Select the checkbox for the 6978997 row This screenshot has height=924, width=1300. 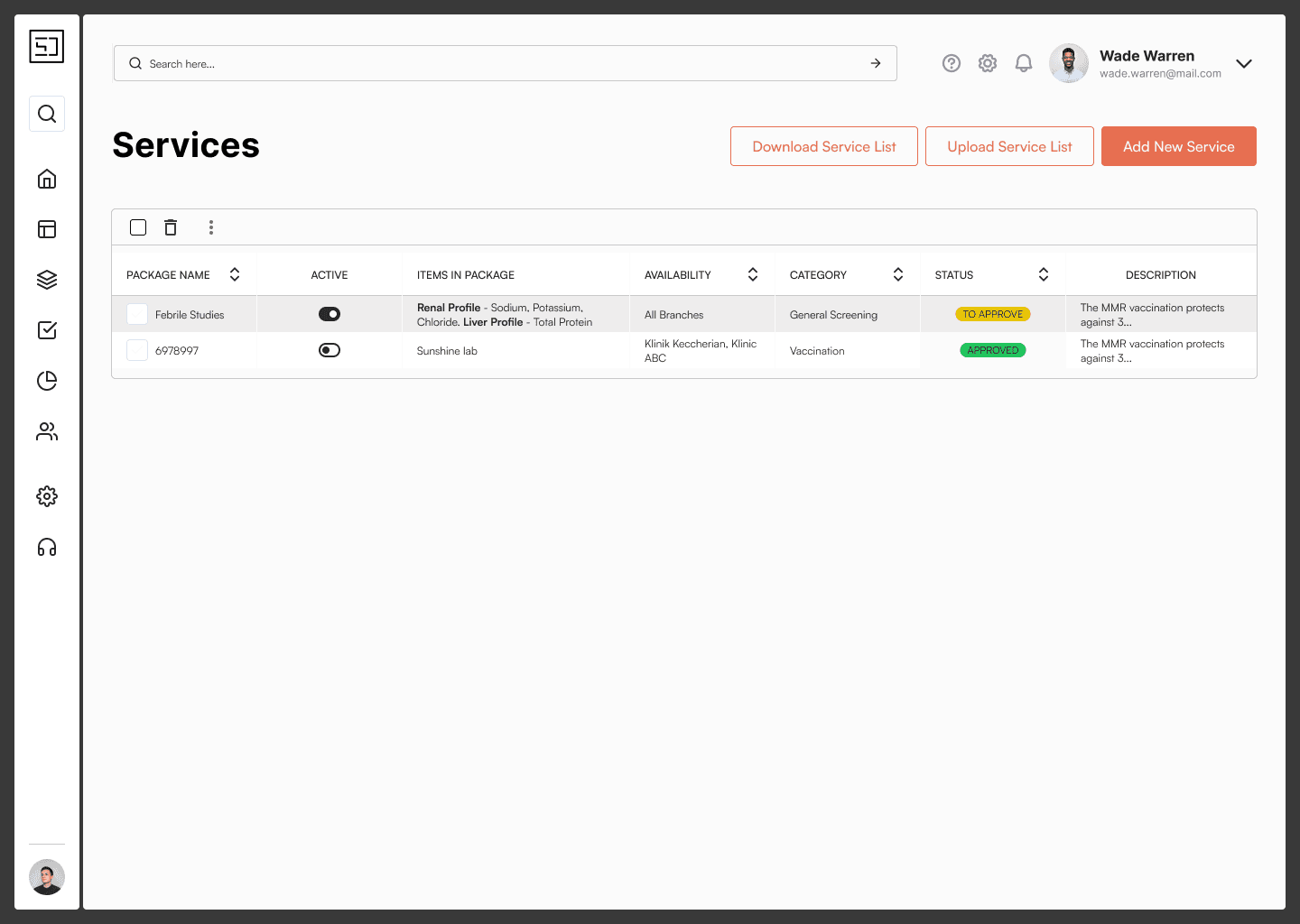click(136, 350)
